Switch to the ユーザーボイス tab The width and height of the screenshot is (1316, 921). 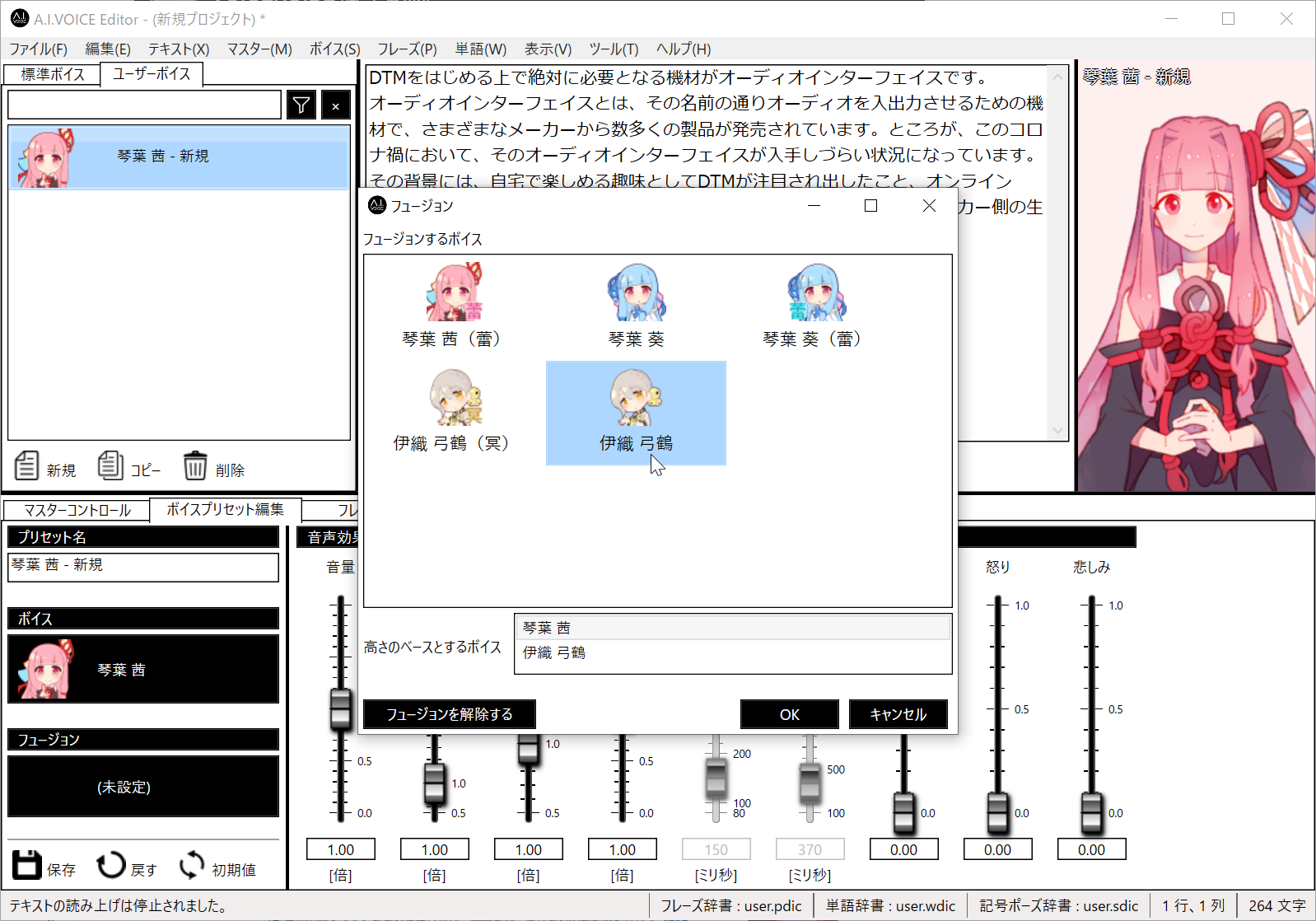click(152, 73)
